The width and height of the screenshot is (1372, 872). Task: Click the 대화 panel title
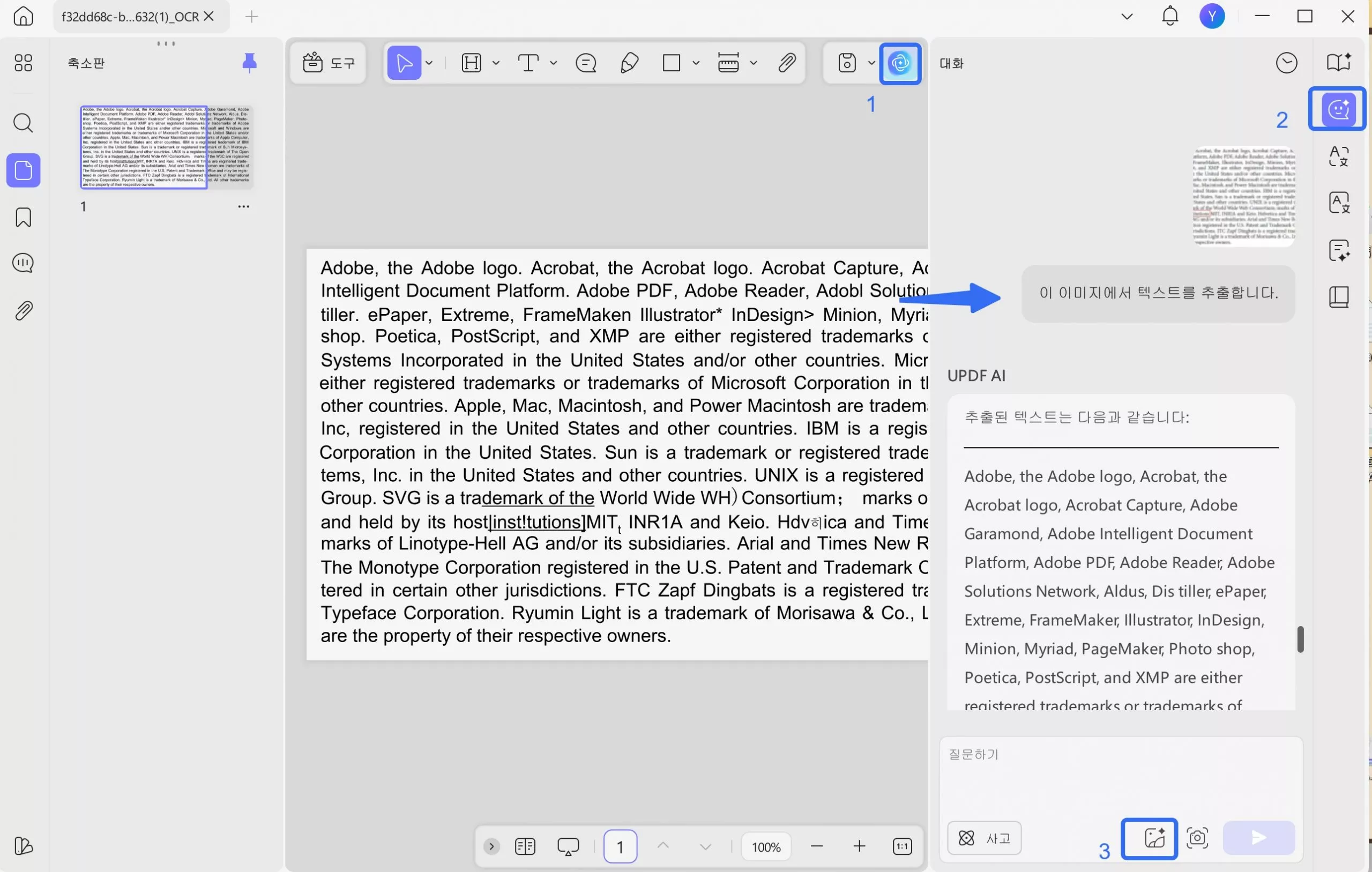click(x=951, y=63)
